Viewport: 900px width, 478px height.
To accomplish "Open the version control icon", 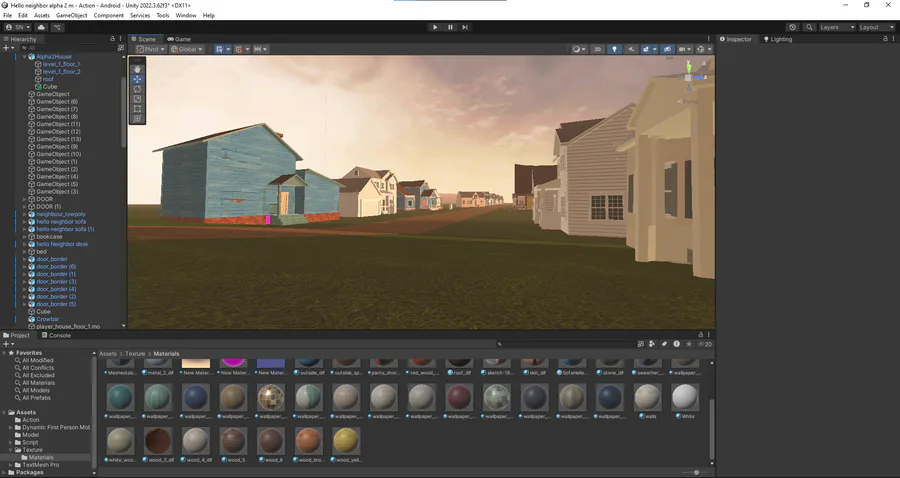I will [57, 27].
